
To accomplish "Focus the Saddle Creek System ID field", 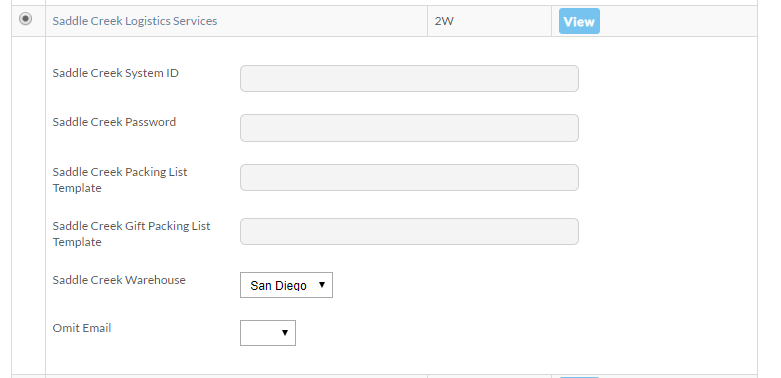I will click(x=409, y=79).
